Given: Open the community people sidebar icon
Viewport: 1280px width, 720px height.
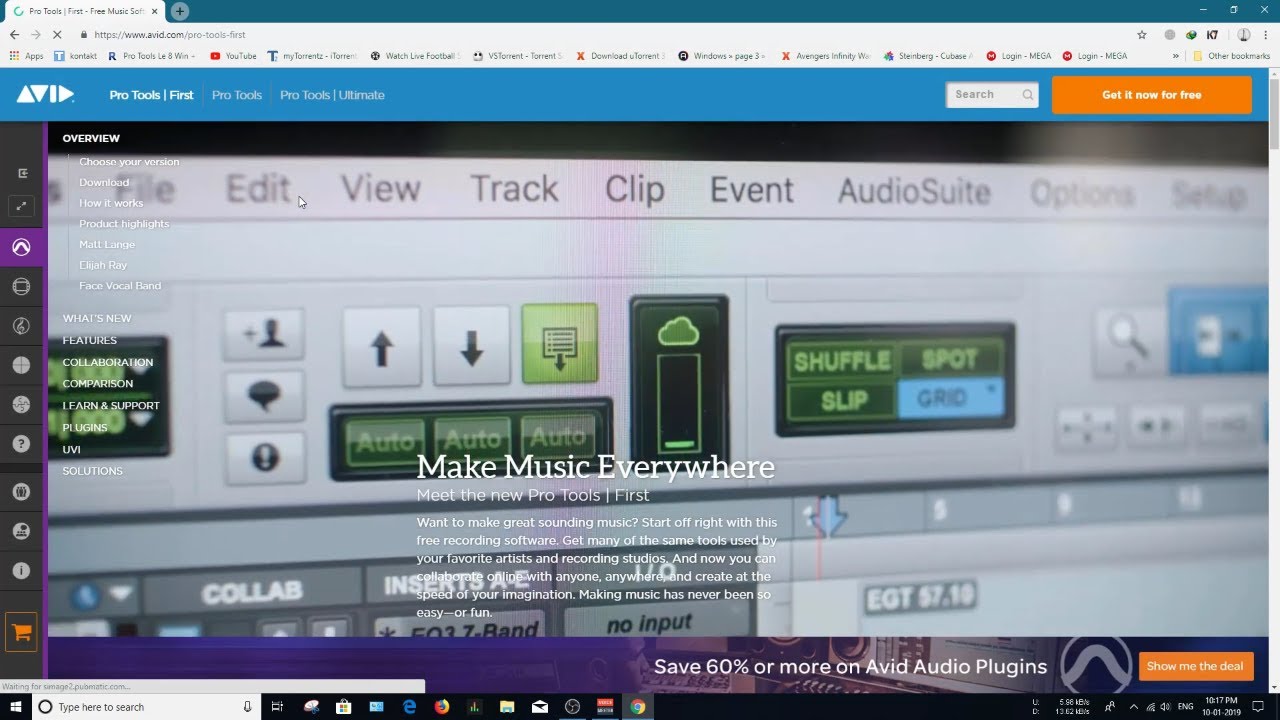Looking at the screenshot, I should click(x=22, y=492).
